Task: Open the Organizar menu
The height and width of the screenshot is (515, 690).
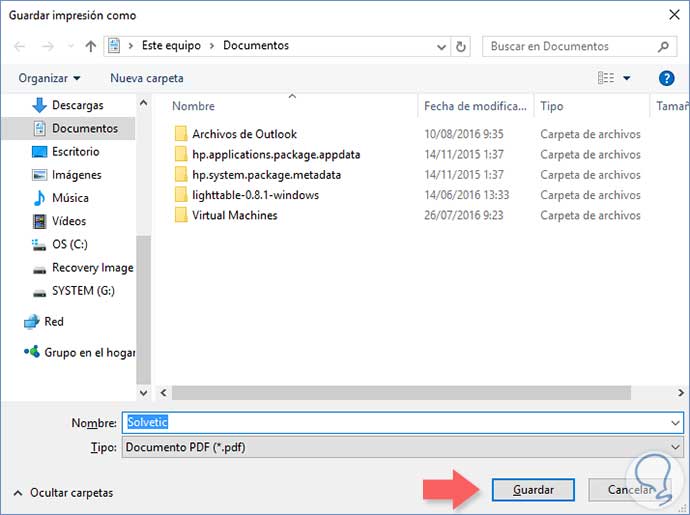Action: tap(49, 78)
